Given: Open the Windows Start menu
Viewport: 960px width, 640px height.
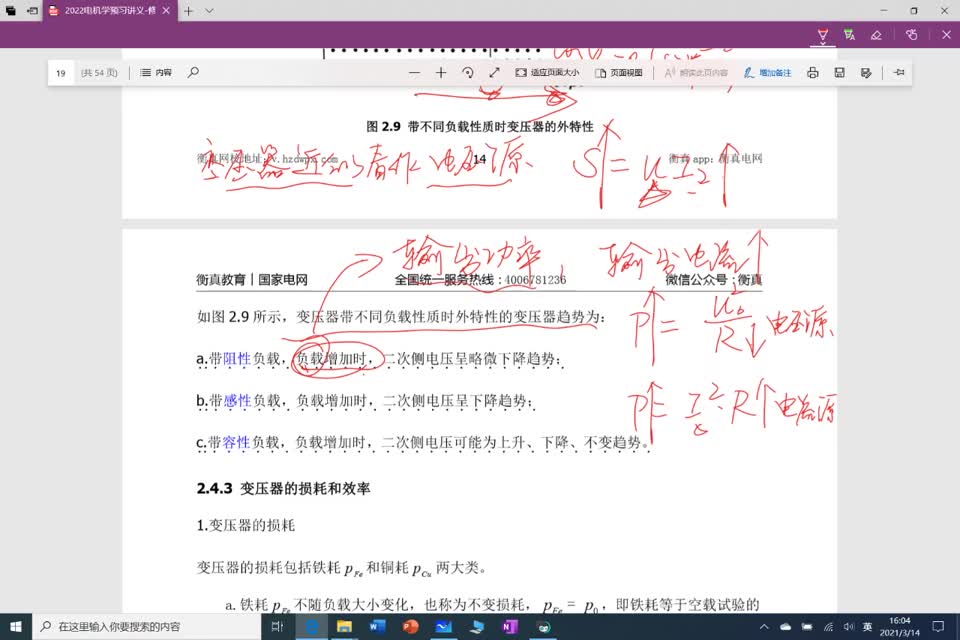Looking at the screenshot, I should (16, 627).
